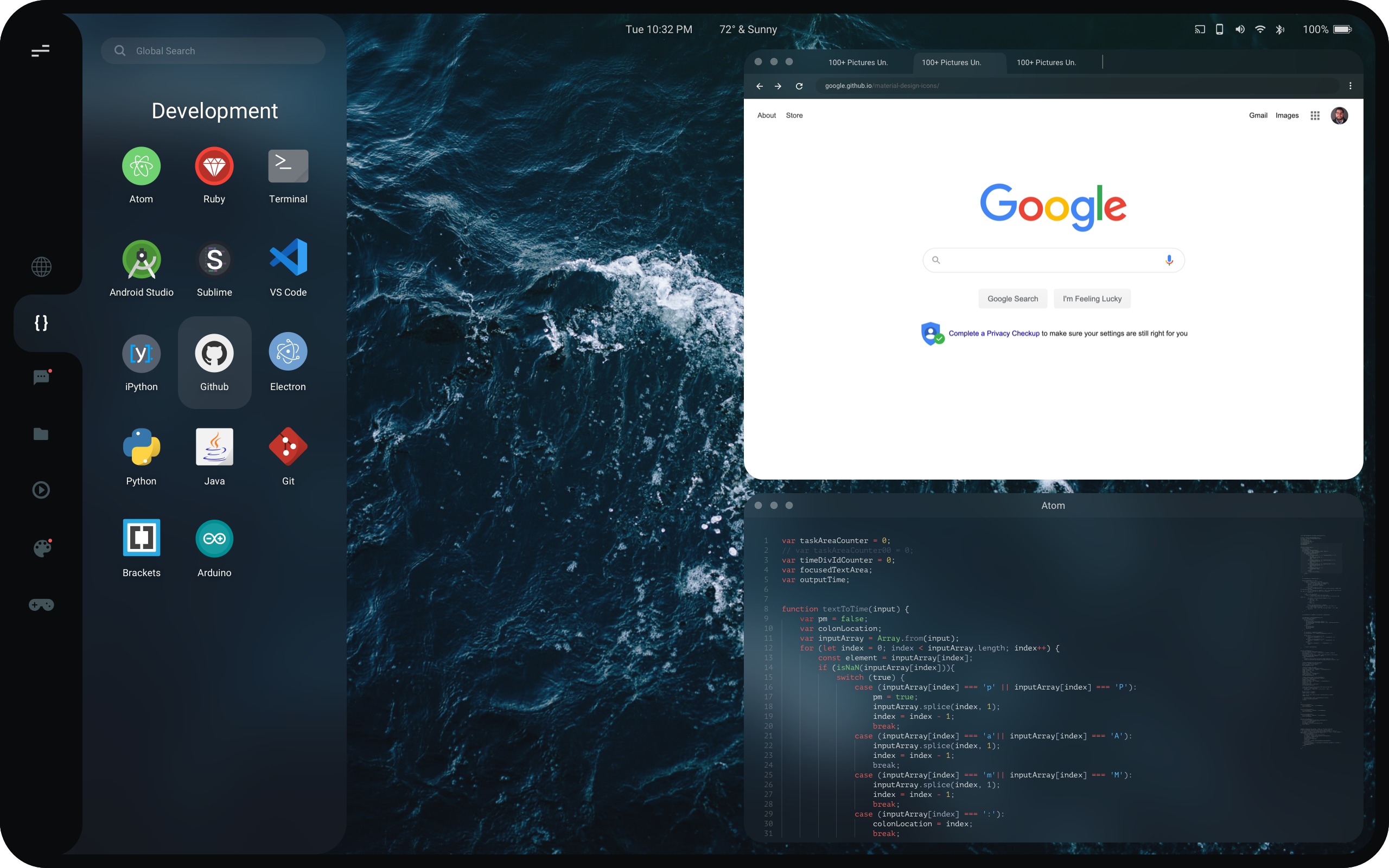The image size is (1389, 868).
Task: Click the Google Search button
Action: click(1012, 299)
